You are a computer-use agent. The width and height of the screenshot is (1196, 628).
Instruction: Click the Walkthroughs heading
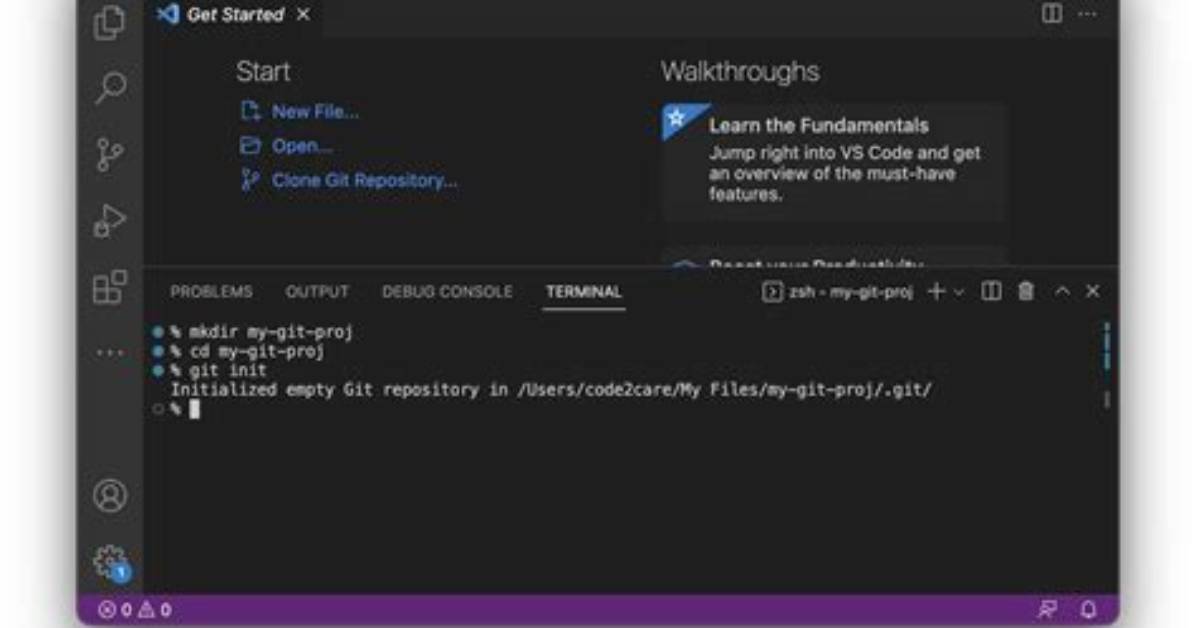[740, 72]
